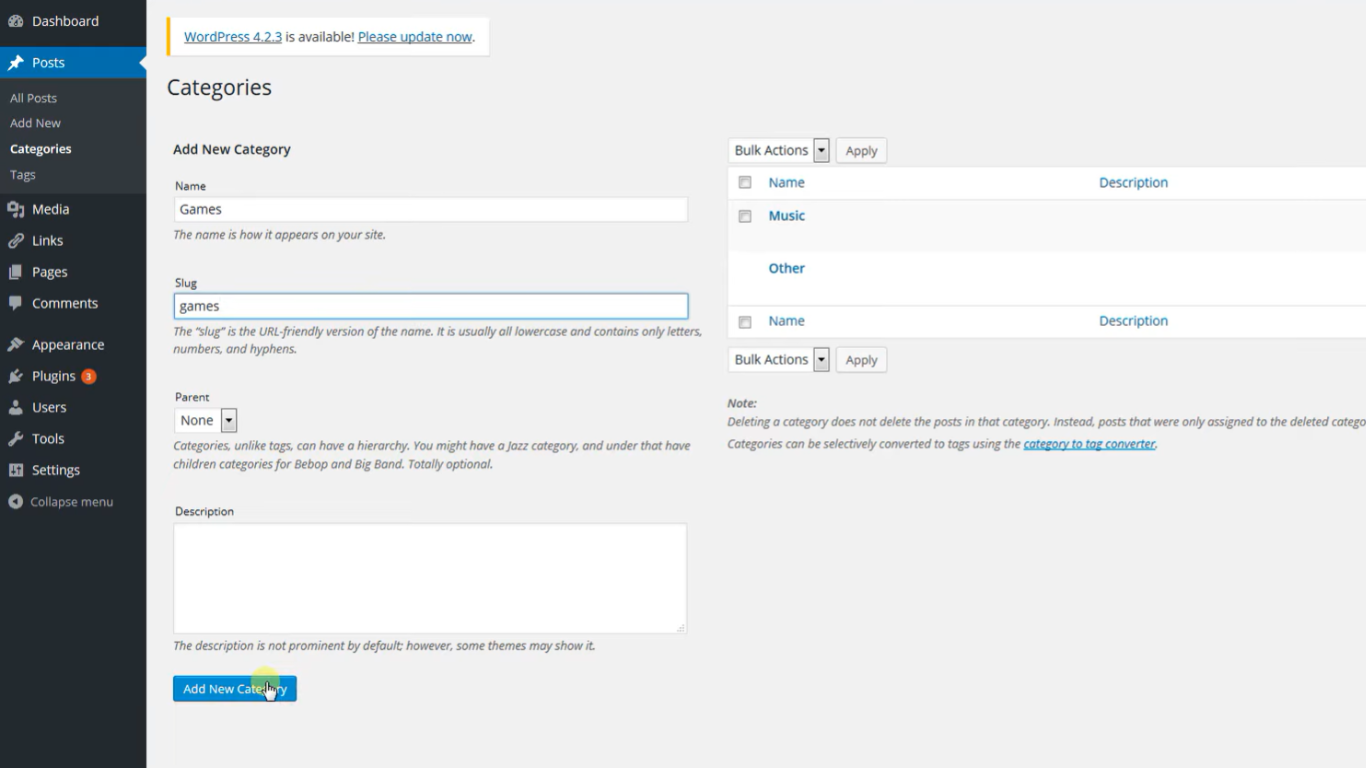Open the Tags submenu item
This screenshot has height=768, width=1366.
(23, 175)
